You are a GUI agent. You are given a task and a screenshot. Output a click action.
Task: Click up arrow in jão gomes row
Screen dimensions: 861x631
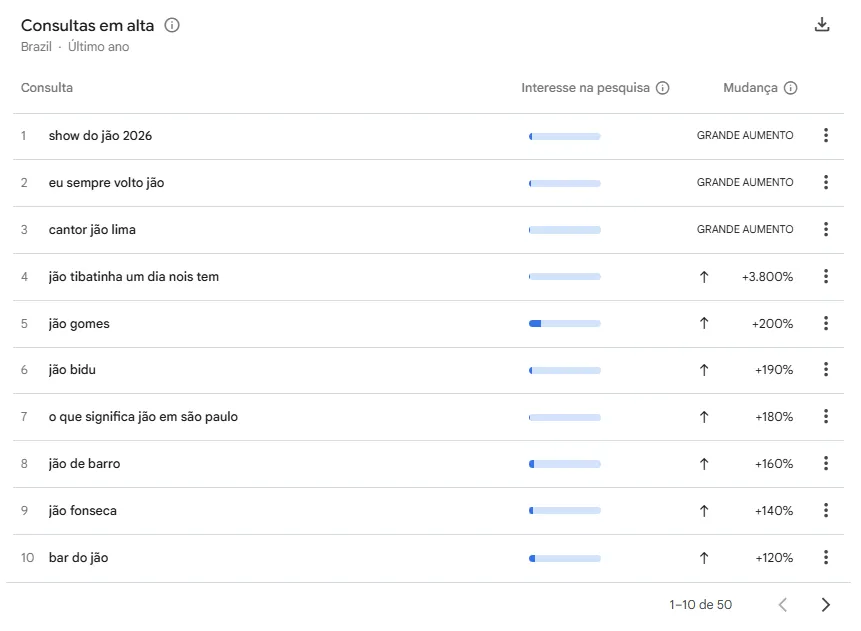point(704,323)
